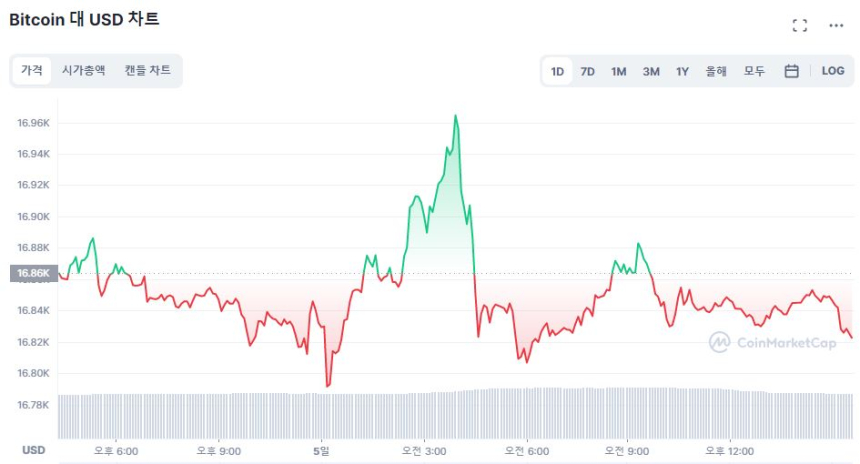Switch to the 시가총액 tab
This screenshot has height=464, width=860.
pyautogui.click(x=83, y=70)
